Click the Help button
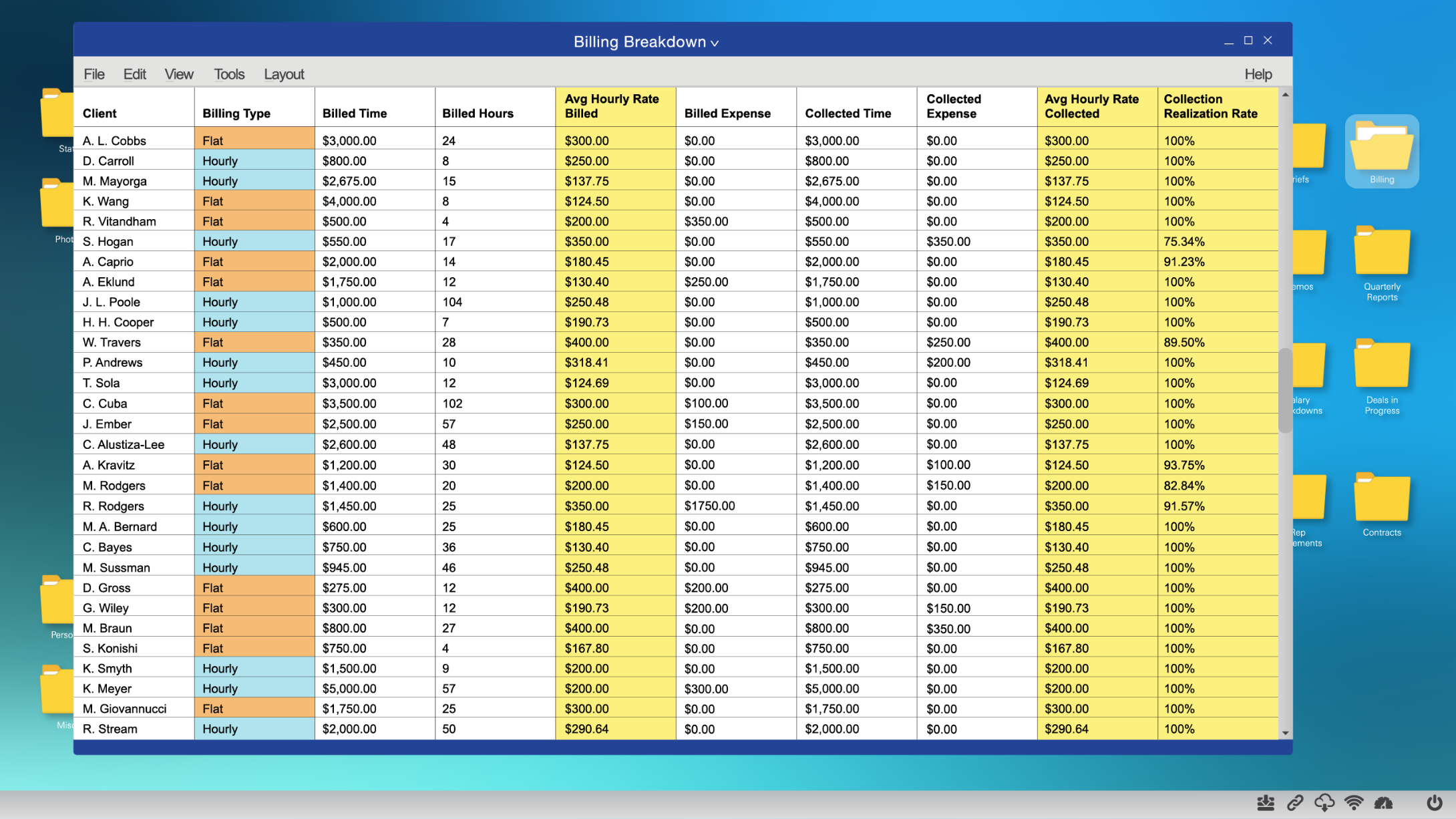The width and height of the screenshot is (1456, 819). [x=1258, y=74]
